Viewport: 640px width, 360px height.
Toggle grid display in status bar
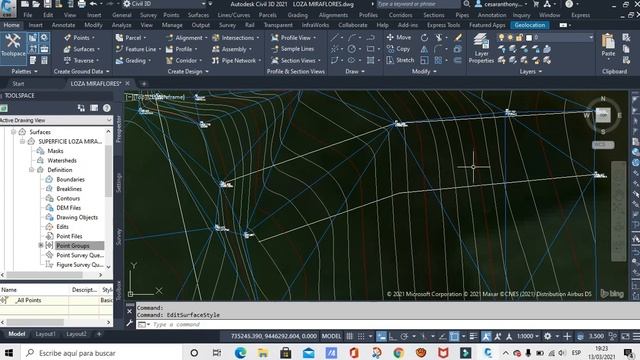point(350,336)
